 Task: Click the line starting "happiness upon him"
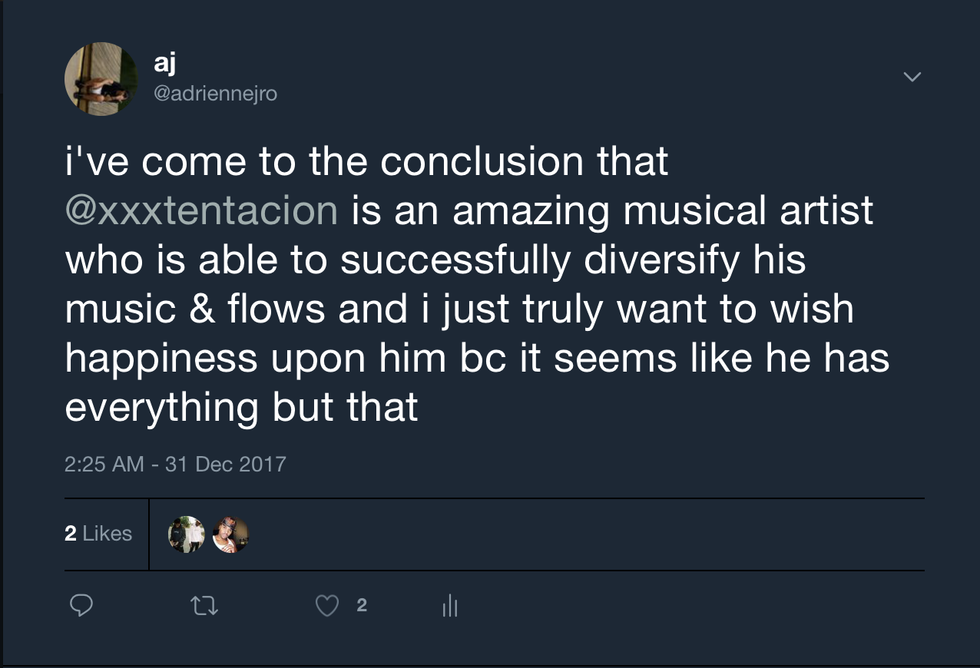click(x=476, y=358)
